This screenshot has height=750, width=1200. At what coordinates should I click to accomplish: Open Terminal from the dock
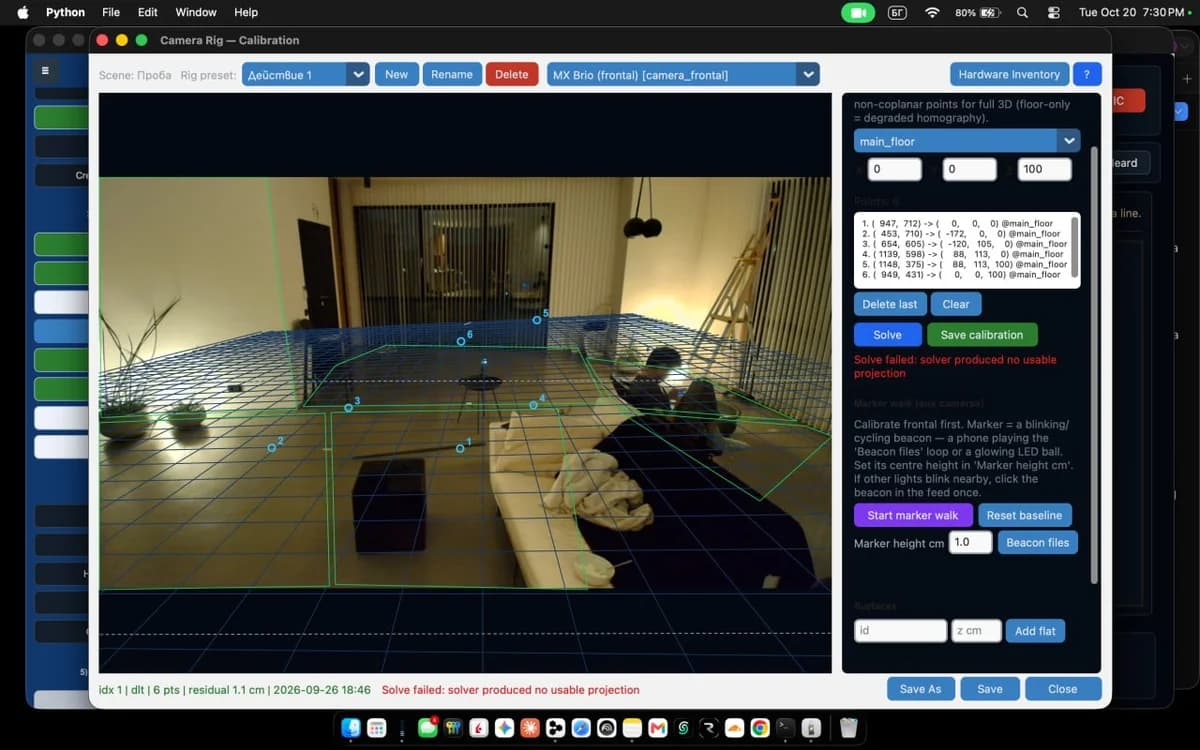coord(786,728)
